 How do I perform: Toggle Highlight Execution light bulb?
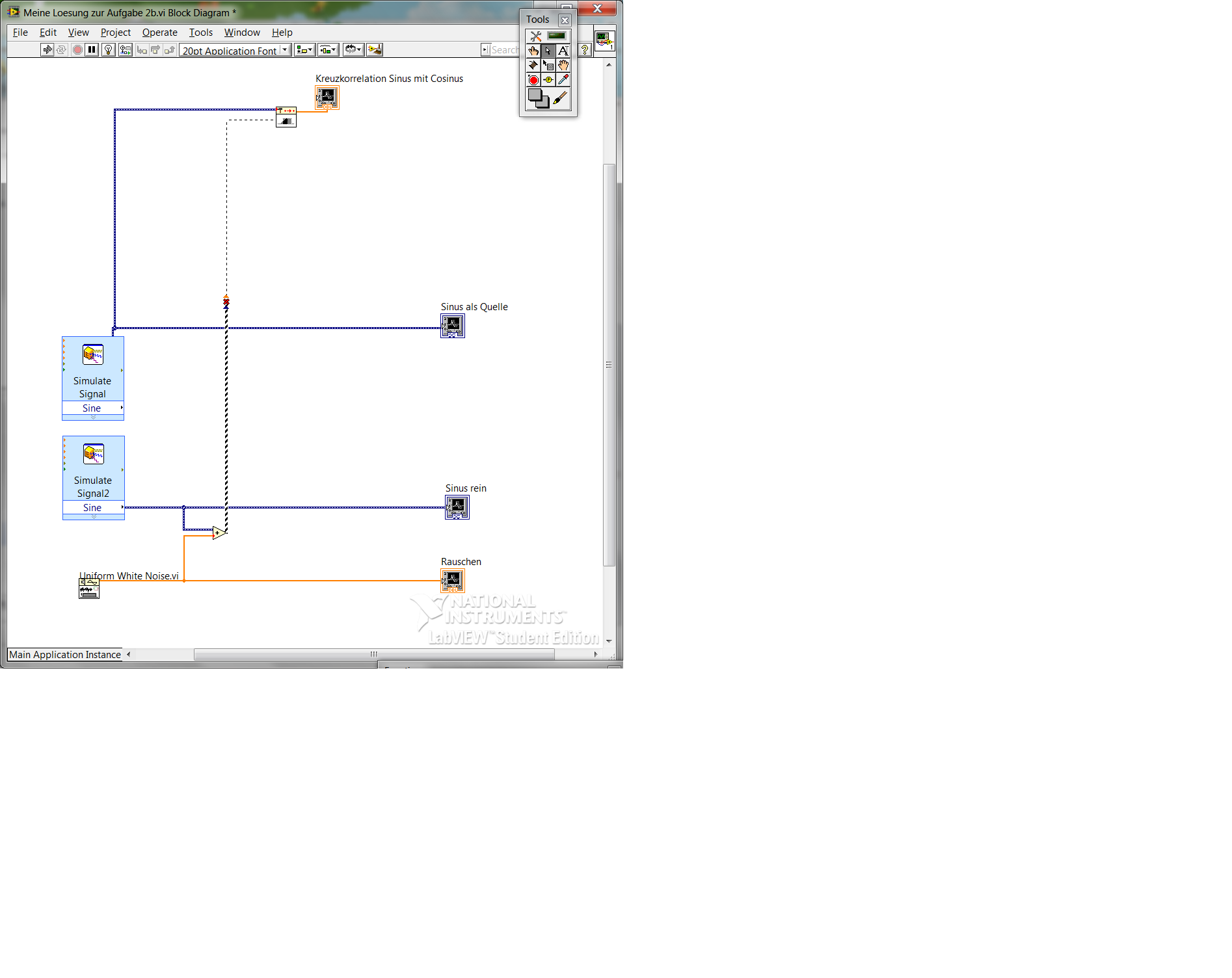pyautogui.click(x=109, y=50)
